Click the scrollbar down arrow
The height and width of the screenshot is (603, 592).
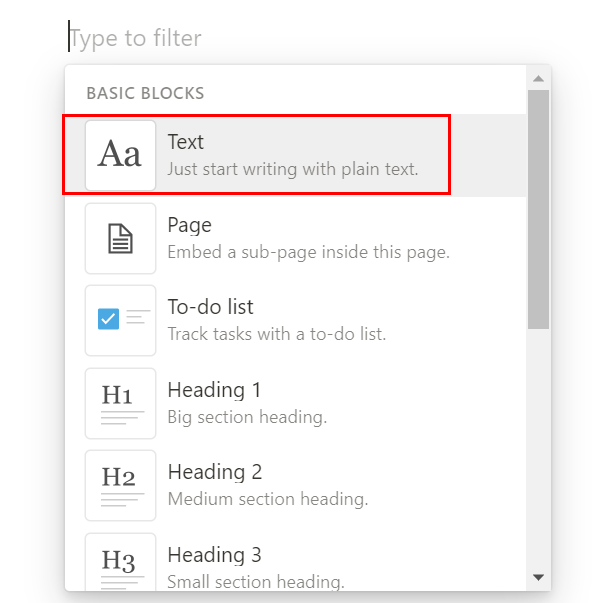coord(539,577)
